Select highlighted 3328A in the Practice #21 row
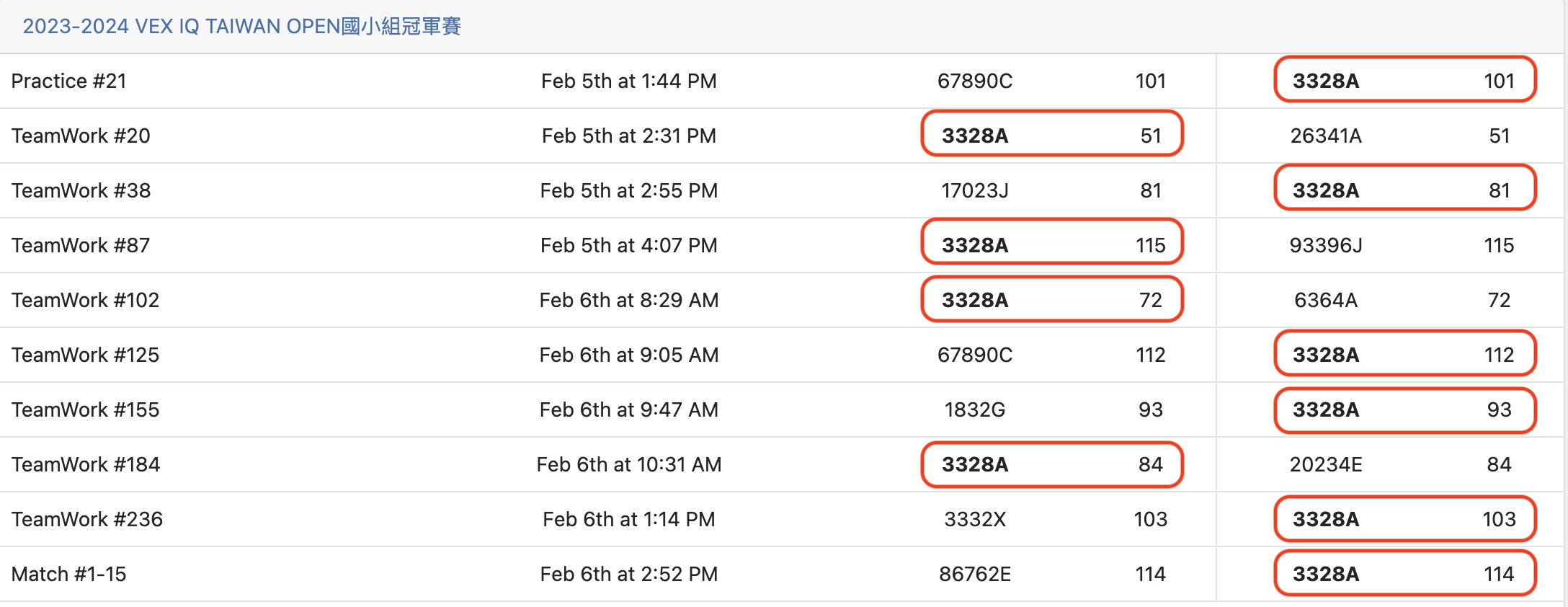This screenshot has height=607, width=1568. tap(1325, 81)
